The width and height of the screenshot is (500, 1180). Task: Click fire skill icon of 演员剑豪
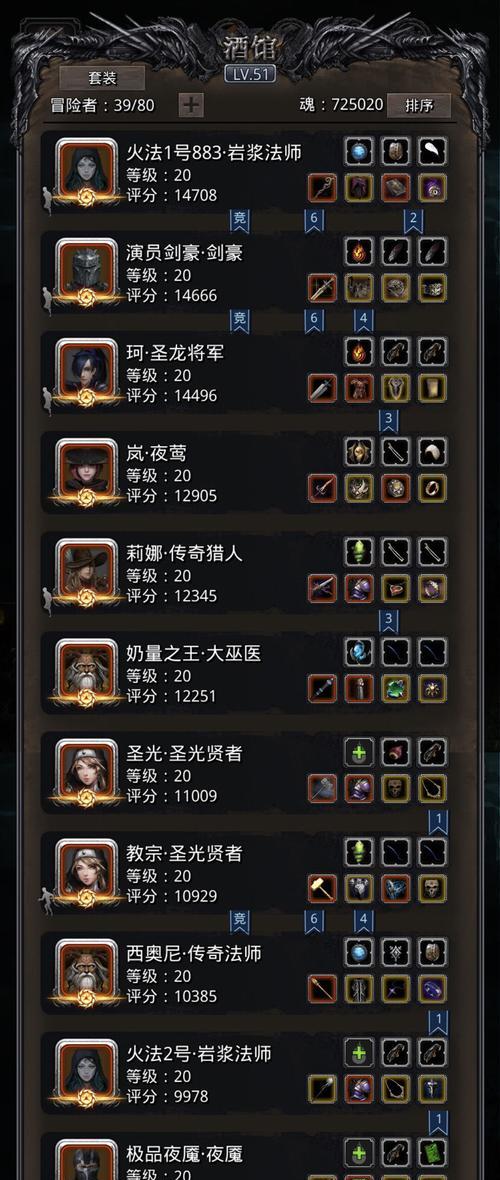tap(359, 251)
